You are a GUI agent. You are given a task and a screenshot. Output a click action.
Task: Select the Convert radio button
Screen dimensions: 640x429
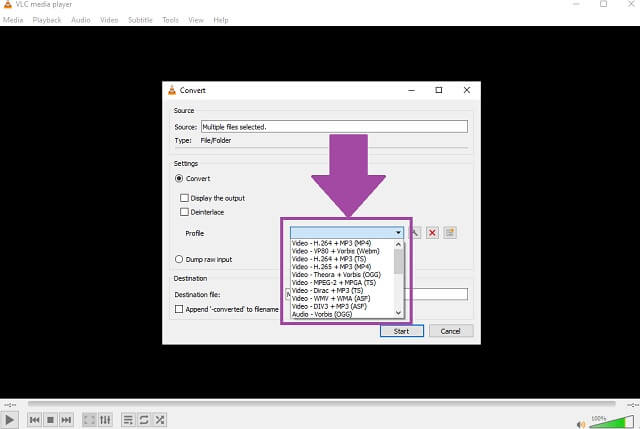click(179, 178)
